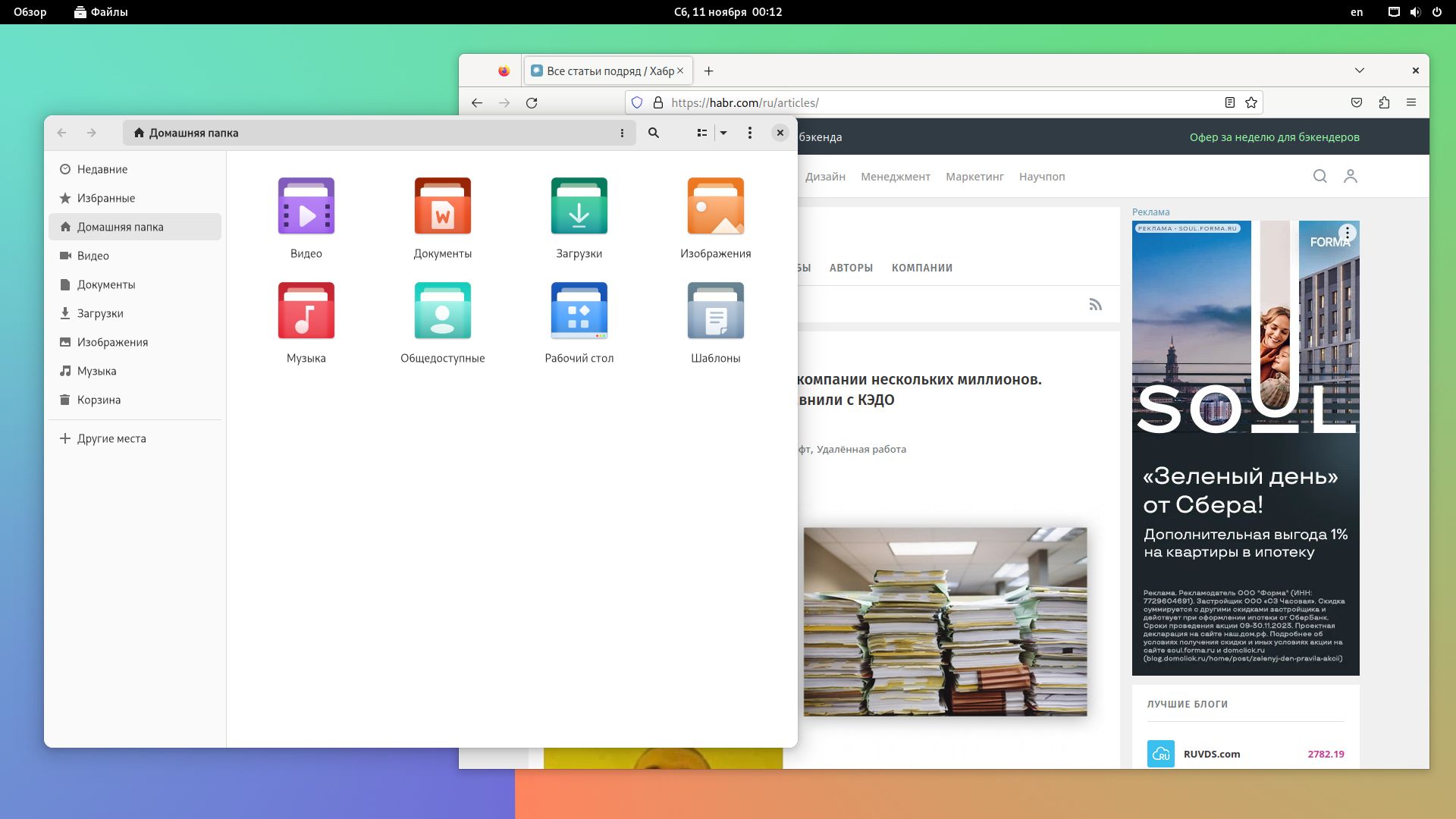
Task: Select Избранные in Files sidebar
Action: [135, 198]
